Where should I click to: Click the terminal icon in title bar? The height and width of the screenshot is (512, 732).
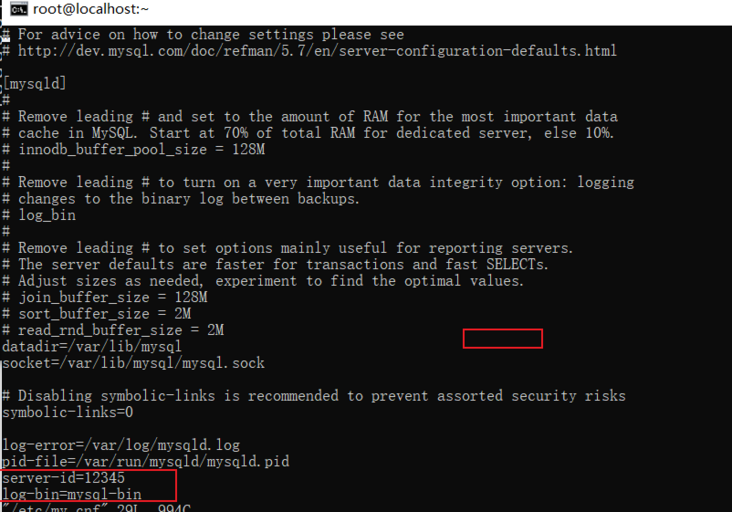pos(18,9)
